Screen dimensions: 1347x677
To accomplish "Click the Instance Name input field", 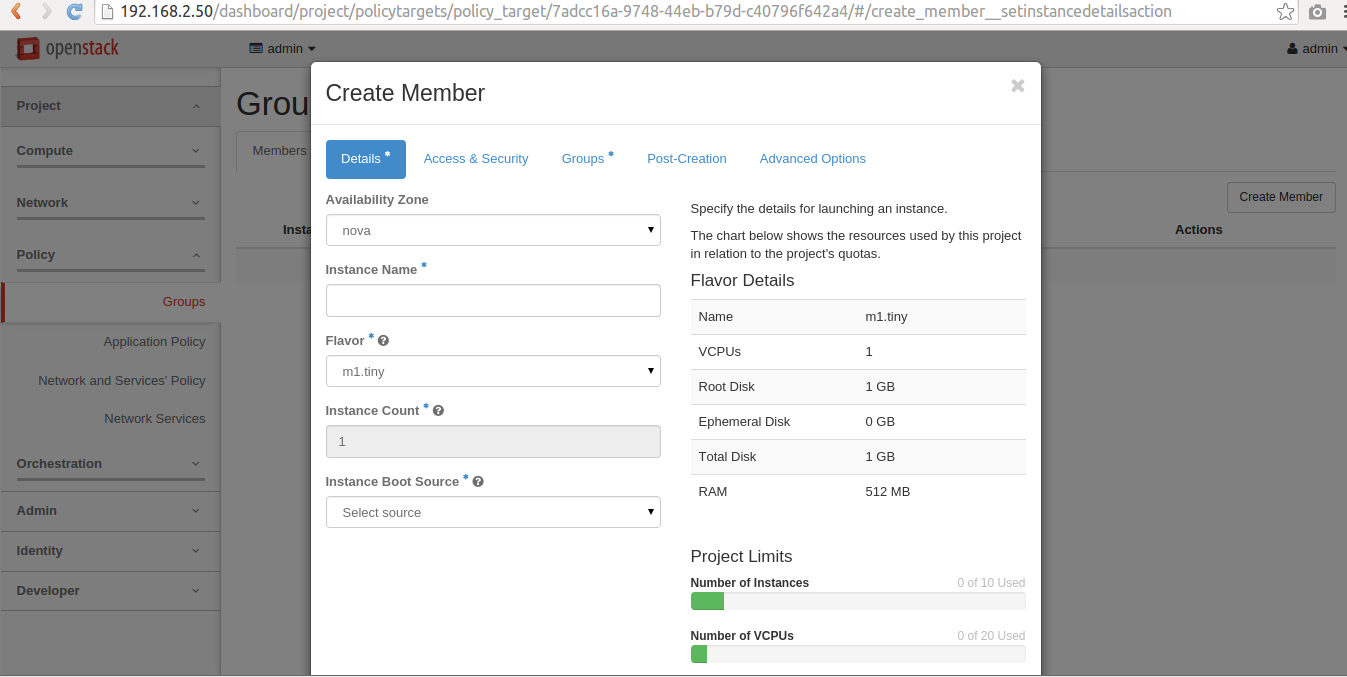I will point(493,301).
